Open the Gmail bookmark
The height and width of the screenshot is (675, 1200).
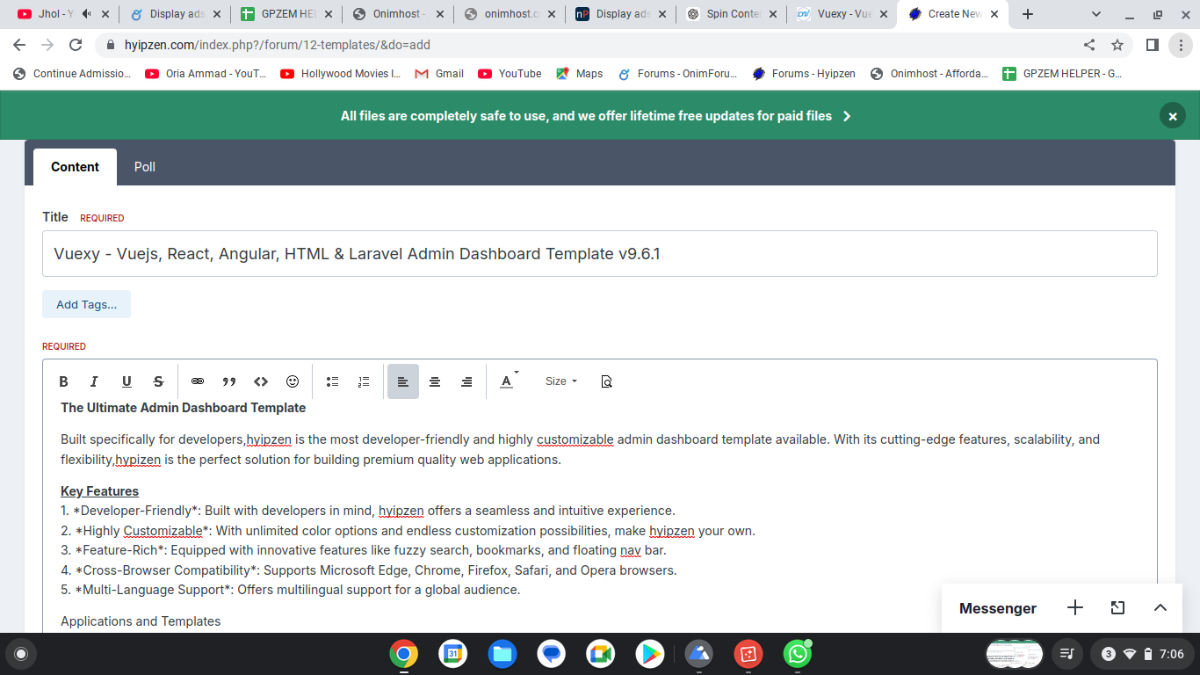439,74
